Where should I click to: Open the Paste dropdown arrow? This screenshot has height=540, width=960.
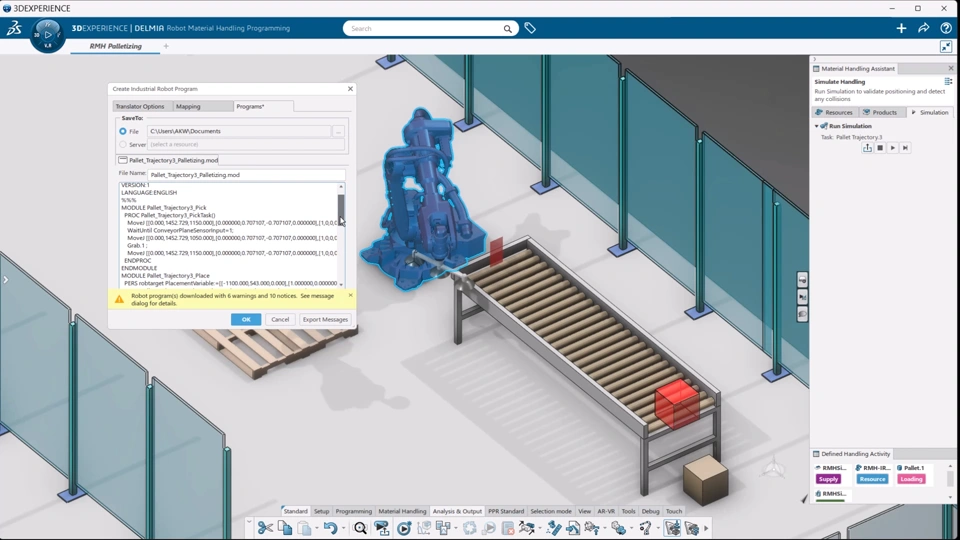coord(317,528)
